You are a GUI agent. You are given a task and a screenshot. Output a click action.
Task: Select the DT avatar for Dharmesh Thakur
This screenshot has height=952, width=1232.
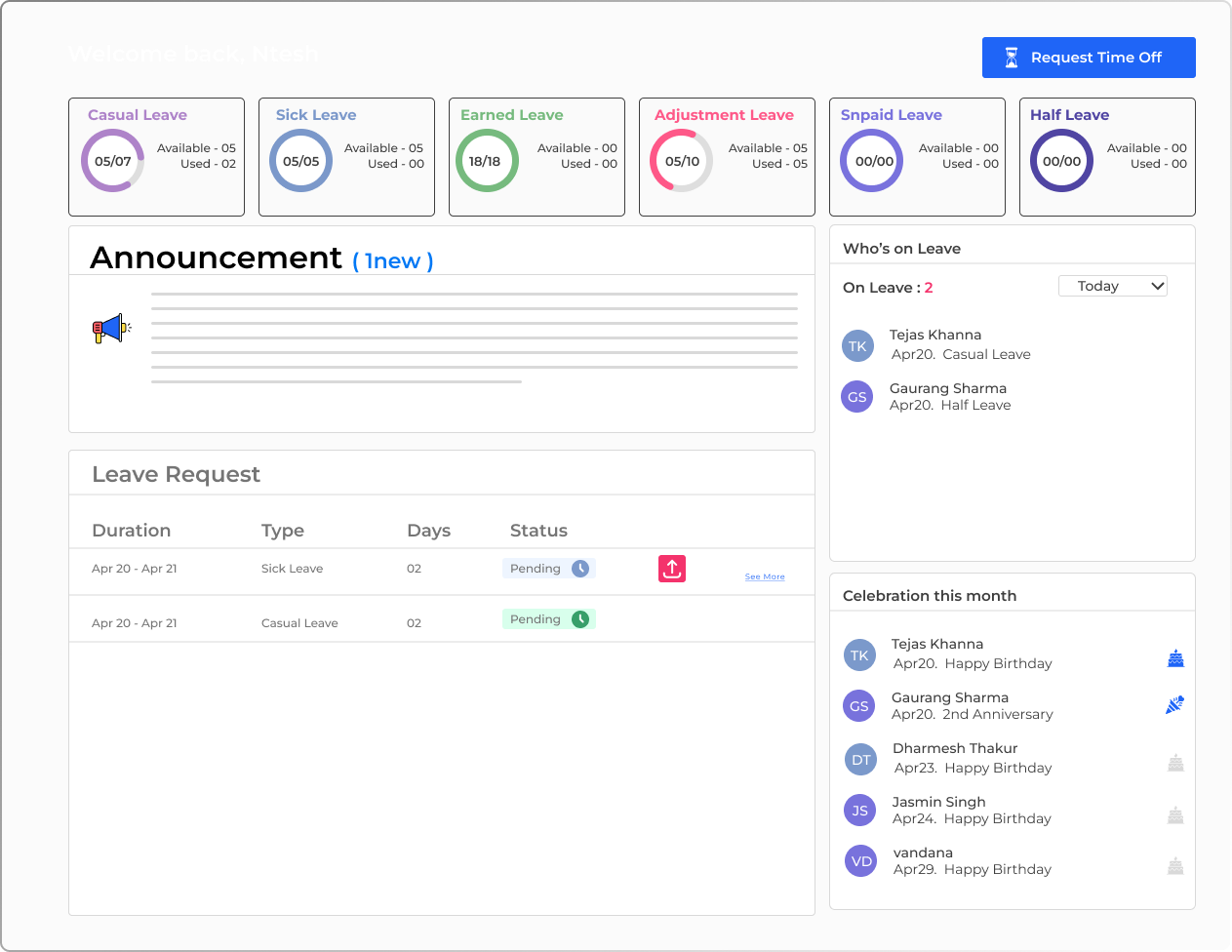coord(861,760)
